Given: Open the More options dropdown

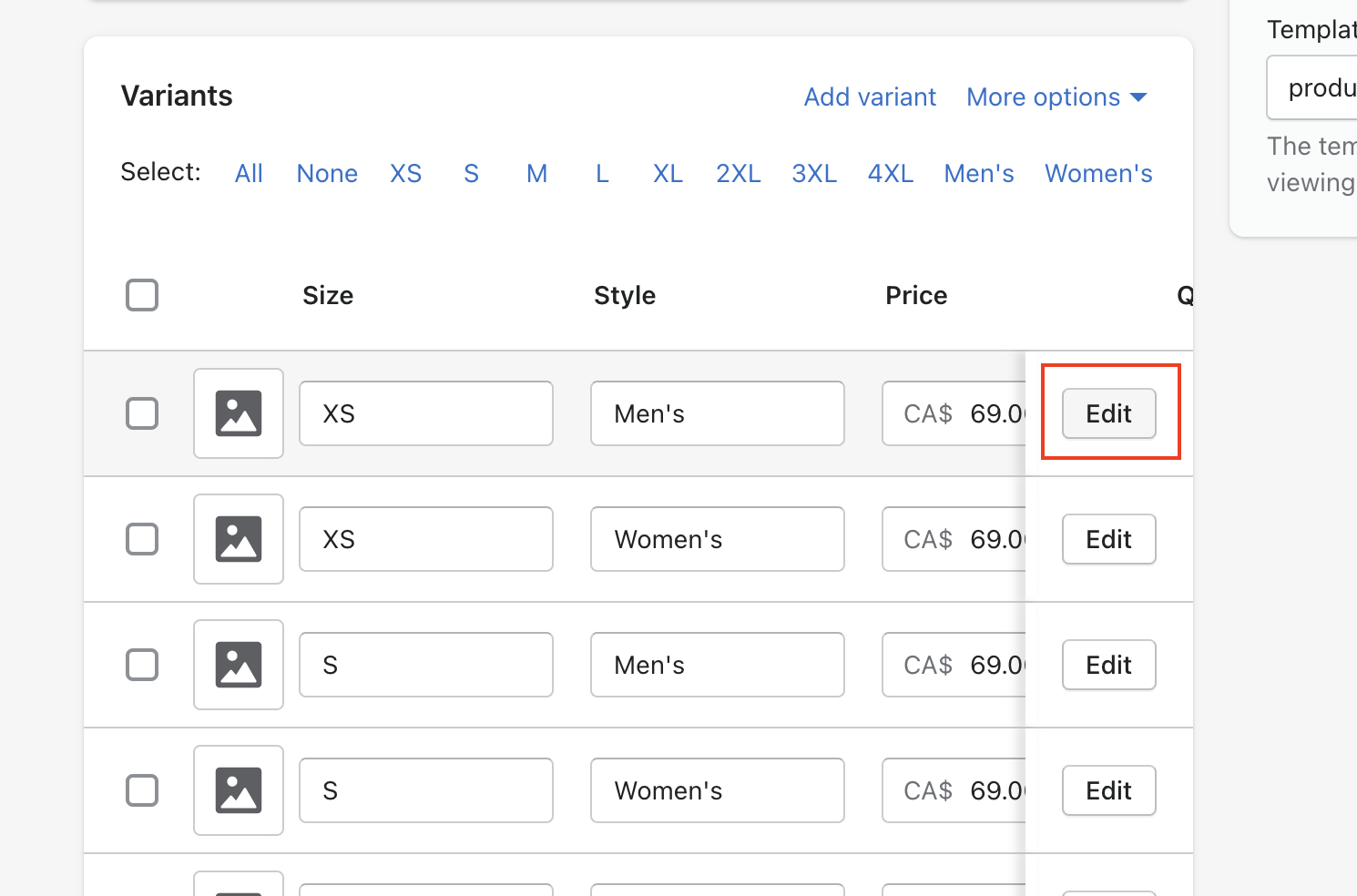Looking at the screenshot, I should click(1056, 97).
